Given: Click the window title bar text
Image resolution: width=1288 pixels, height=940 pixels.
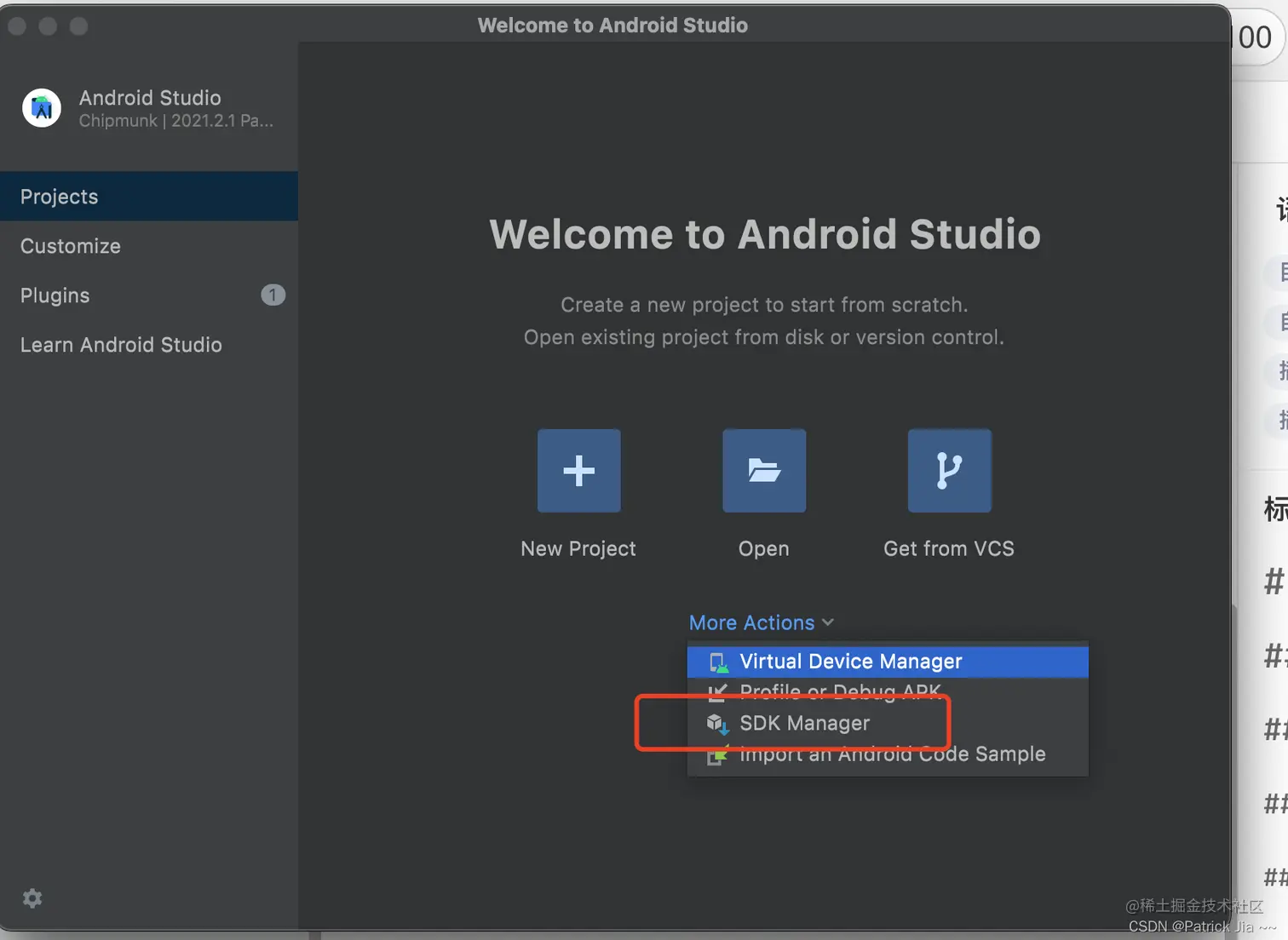Looking at the screenshot, I should tap(612, 26).
